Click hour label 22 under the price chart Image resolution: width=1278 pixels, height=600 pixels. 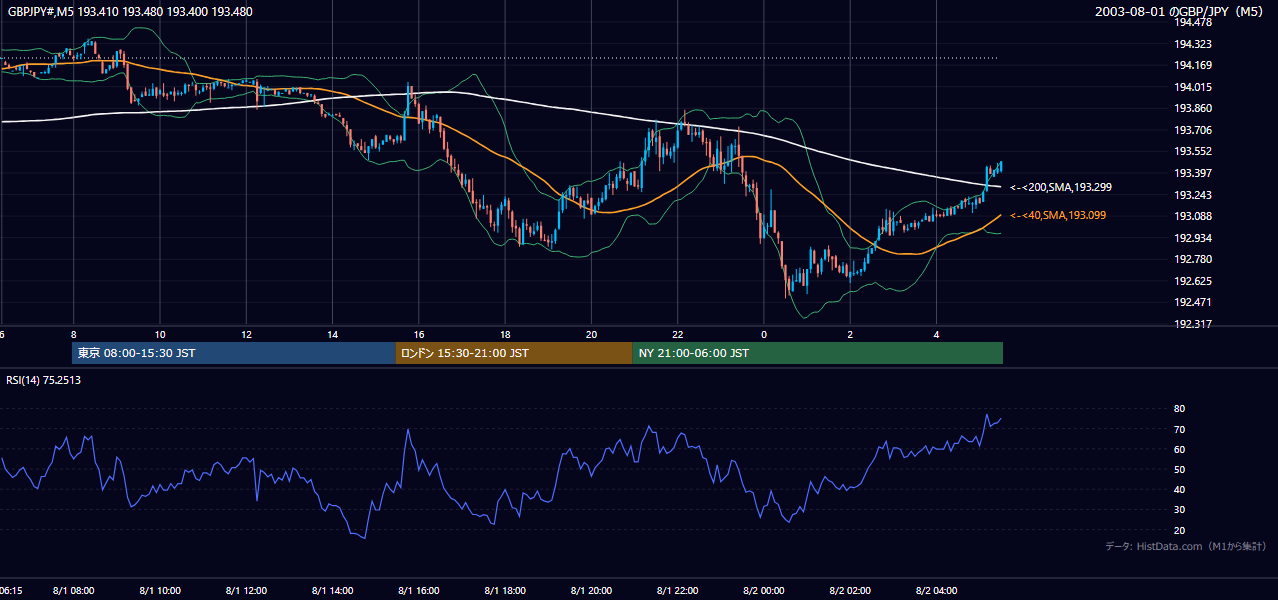(x=677, y=334)
